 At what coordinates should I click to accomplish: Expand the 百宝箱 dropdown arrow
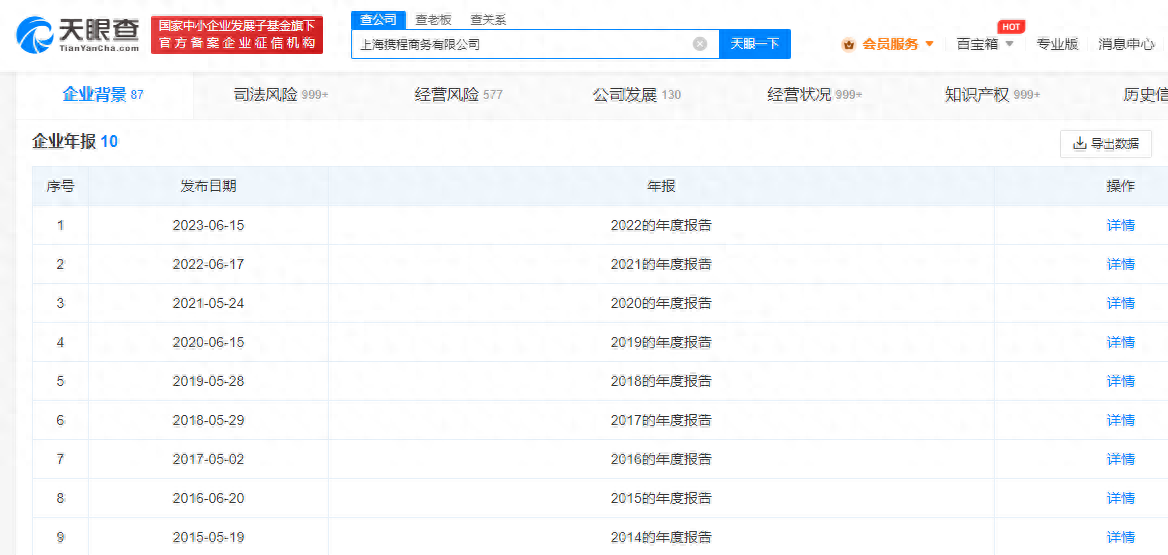coord(1009,44)
